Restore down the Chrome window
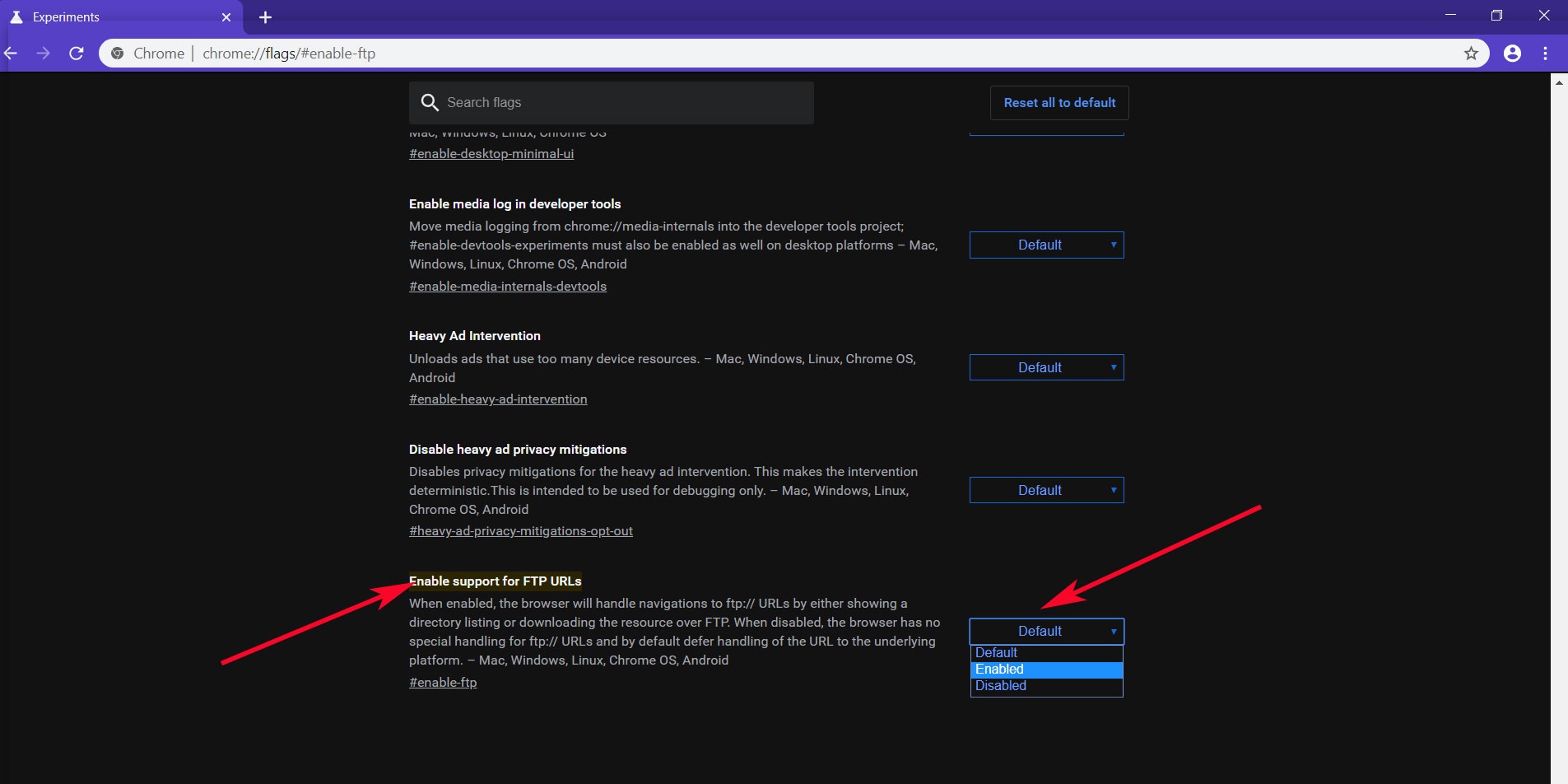This screenshot has height=784, width=1568. click(1496, 16)
